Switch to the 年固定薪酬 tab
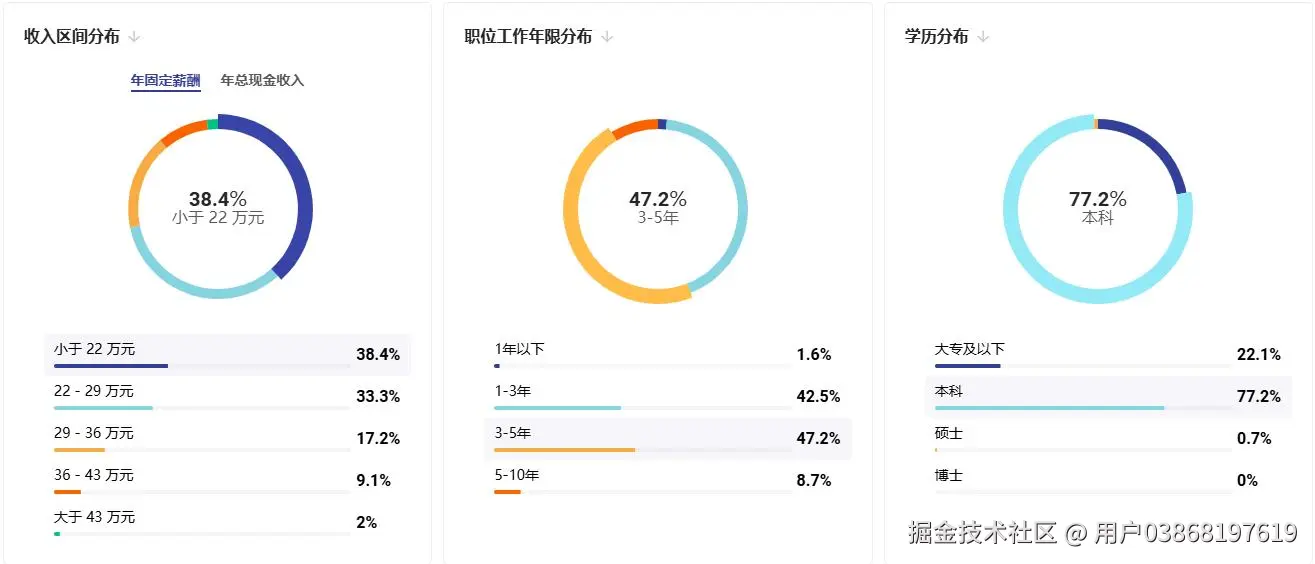1315x564 pixels. pos(165,81)
